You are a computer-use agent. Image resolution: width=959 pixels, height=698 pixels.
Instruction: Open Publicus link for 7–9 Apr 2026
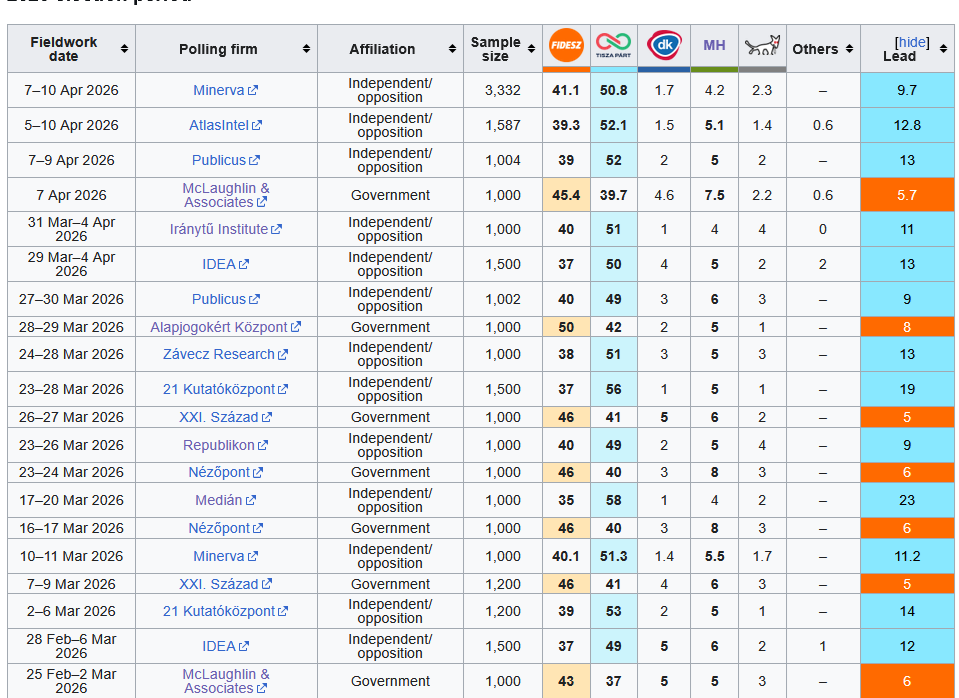coord(226,160)
